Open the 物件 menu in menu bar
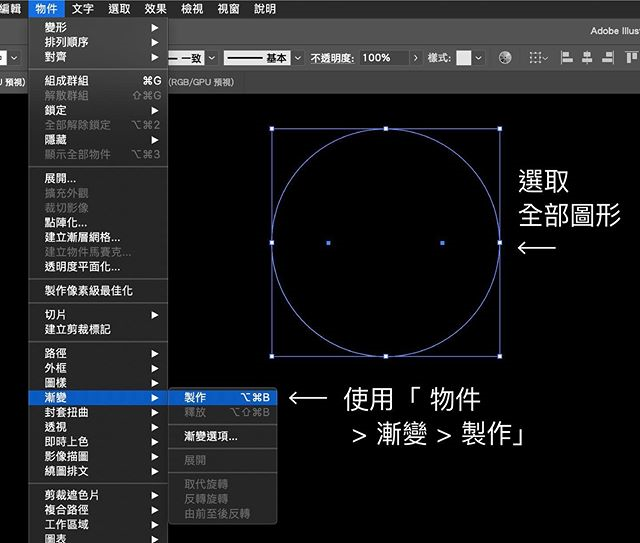640x543 pixels. [x=46, y=9]
